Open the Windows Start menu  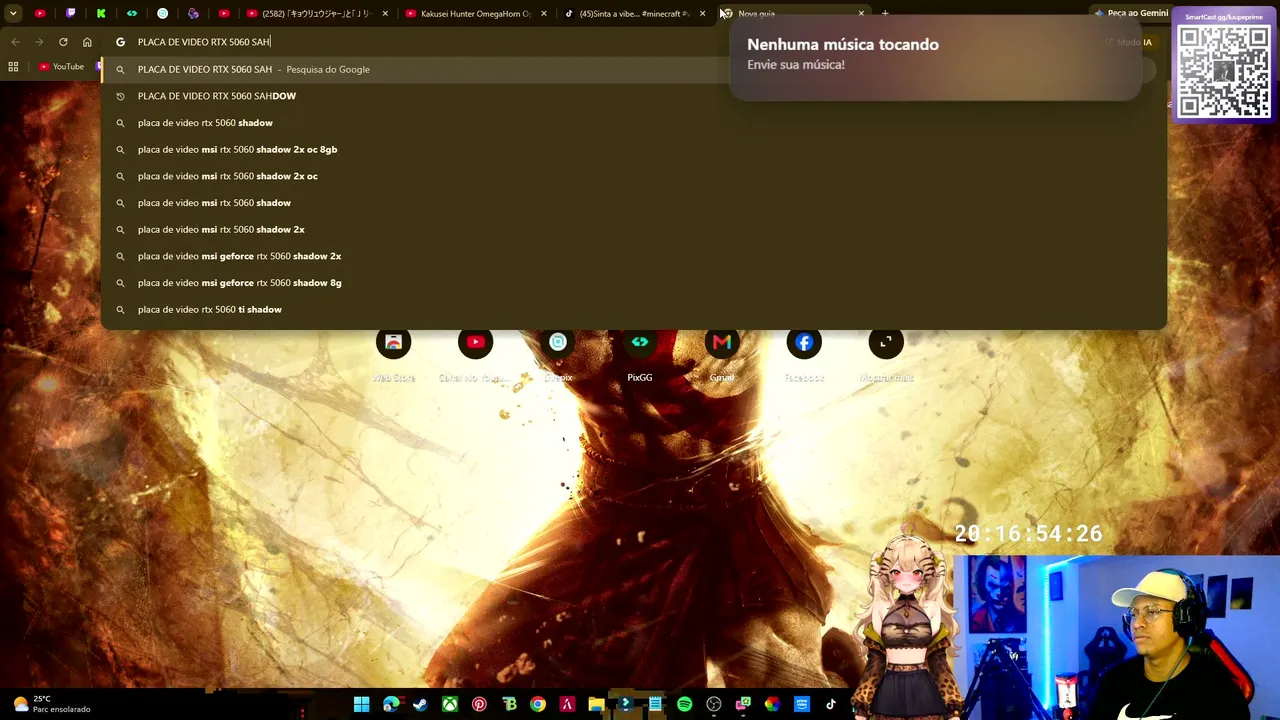[x=362, y=704]
